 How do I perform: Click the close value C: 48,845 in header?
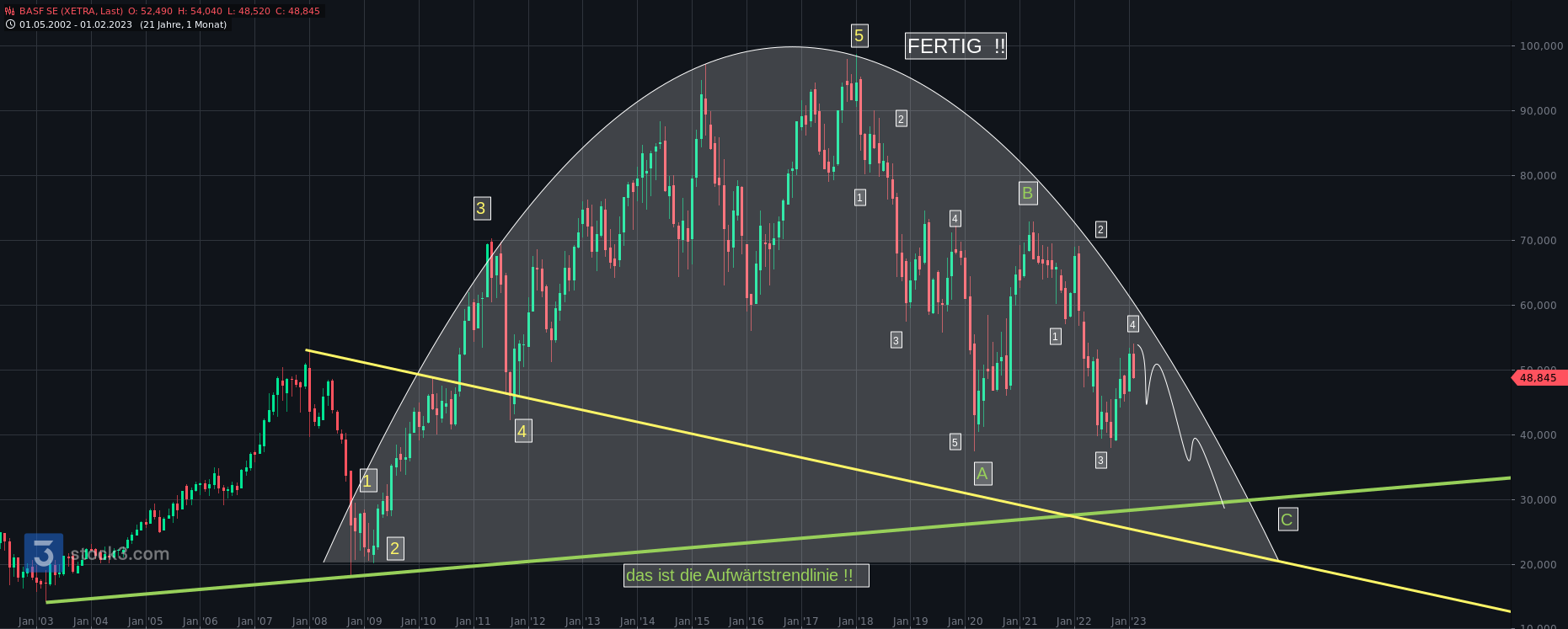[297, 12]
